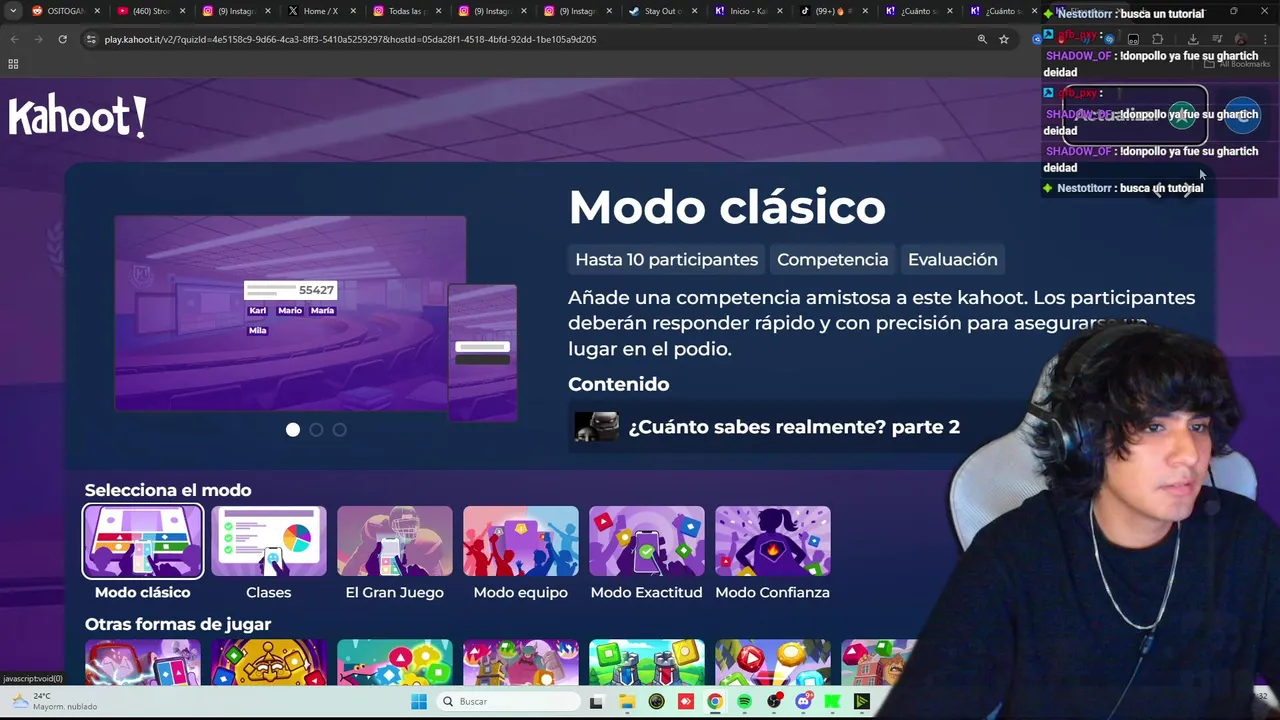Switch to the TikTok (99+) tab
The image size is (1280, 720).
(833, 11)
